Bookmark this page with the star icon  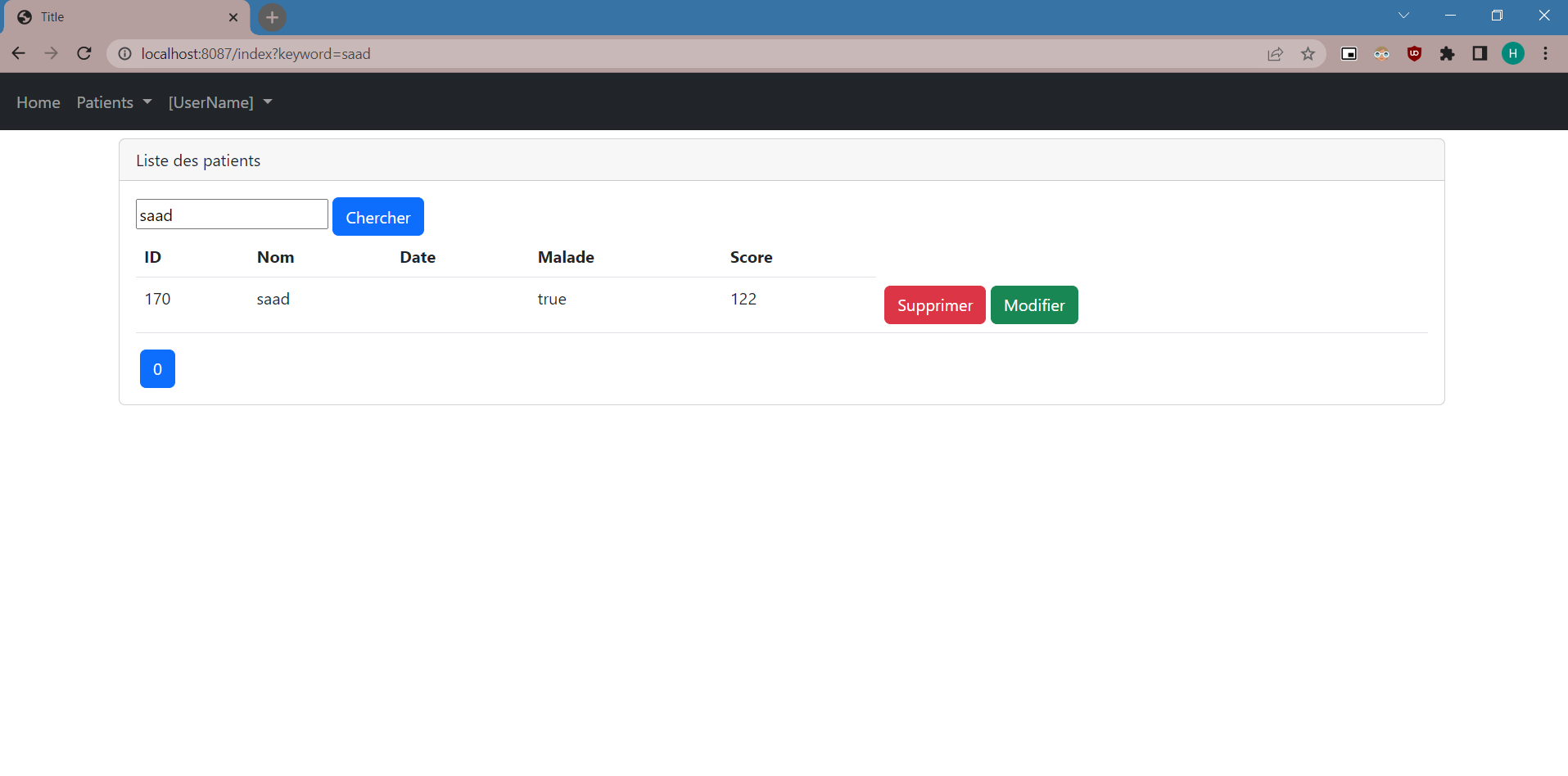click(1308, 53)
